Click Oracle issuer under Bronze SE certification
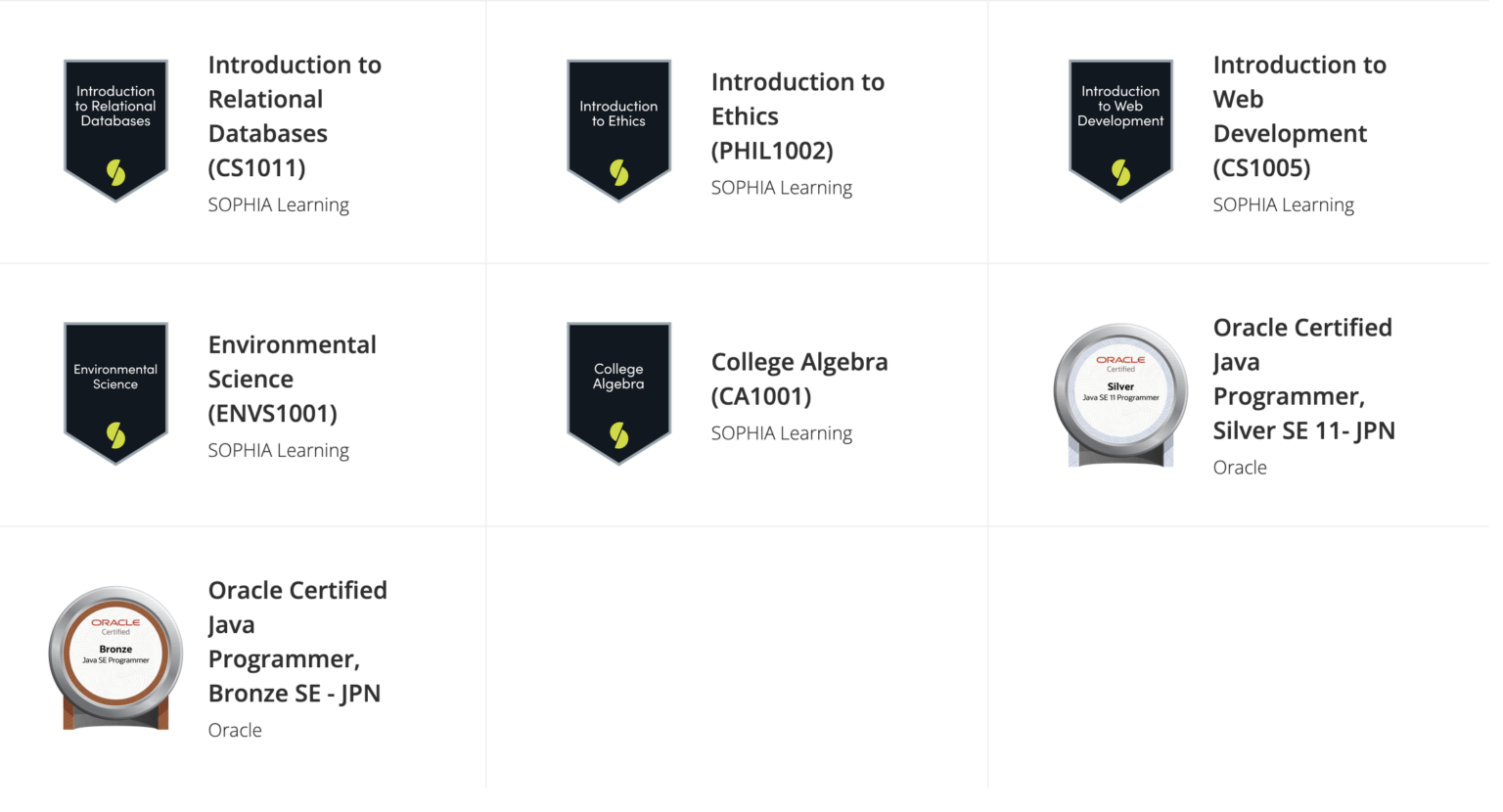This screenshot has width=1503, height=812. coord(235,731)
